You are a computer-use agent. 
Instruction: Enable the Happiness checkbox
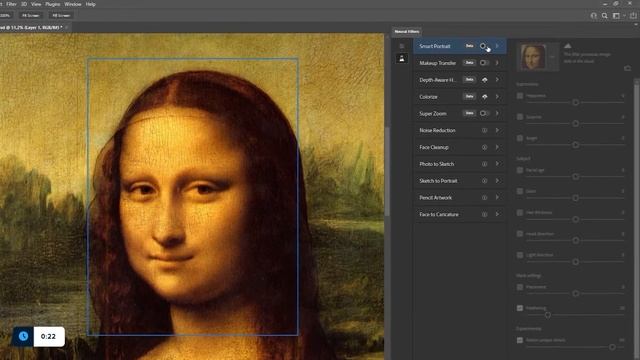[x=520, y=96]
